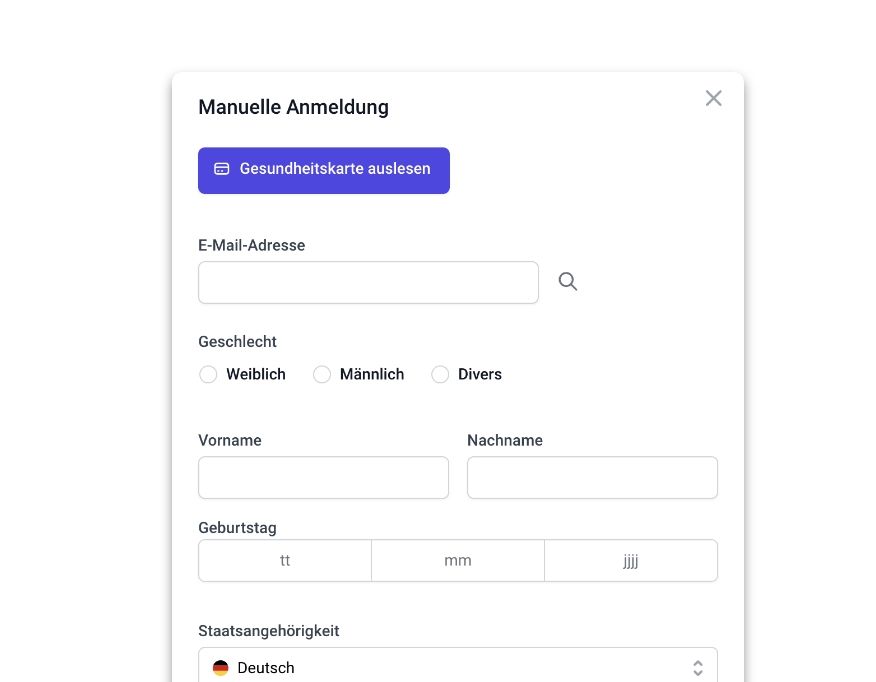Pick the Divers radio button
This screenshot has width=876, height=682.
coord(440,374)
